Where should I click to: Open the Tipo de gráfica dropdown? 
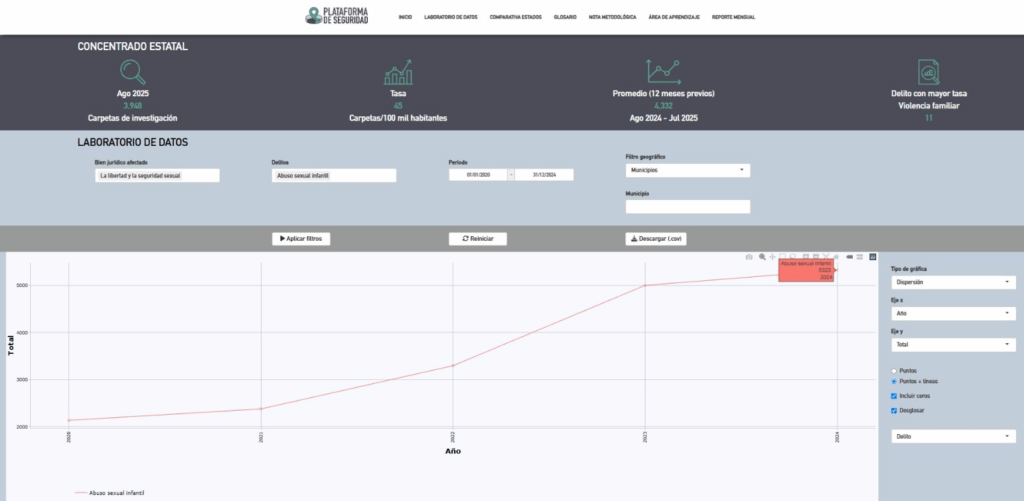coord(952,282)
